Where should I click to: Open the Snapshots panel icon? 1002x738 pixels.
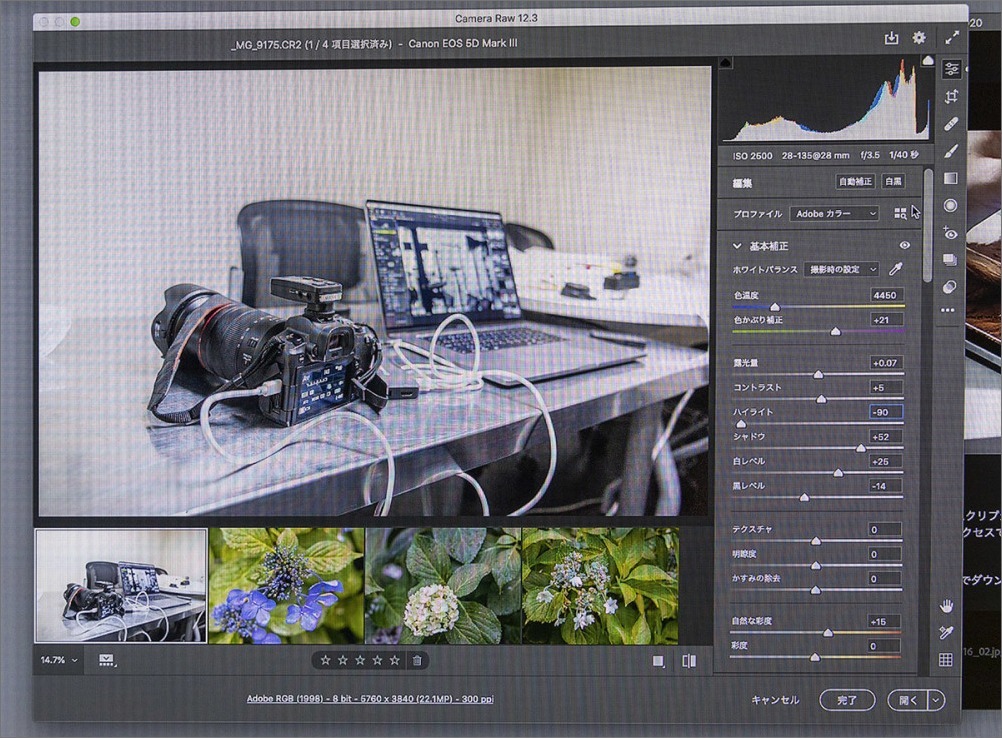(950, 259)
